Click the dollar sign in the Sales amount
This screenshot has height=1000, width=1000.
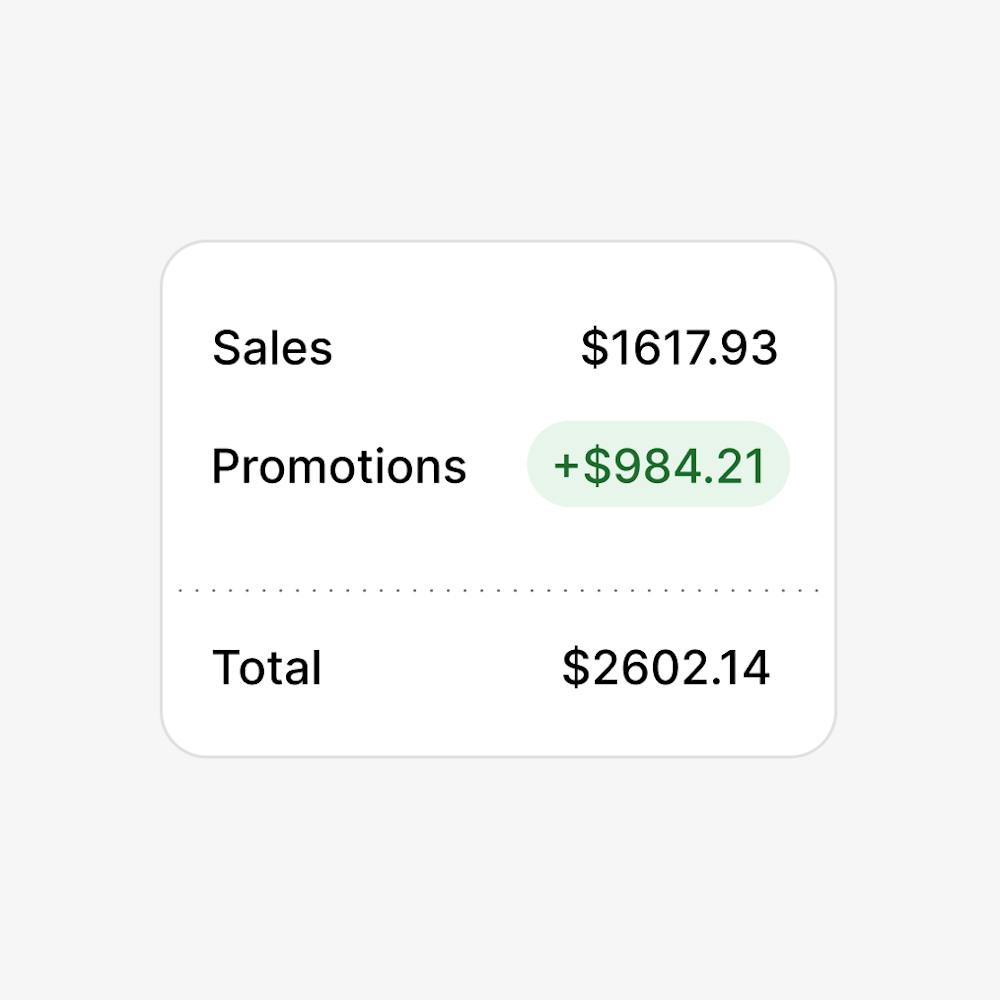(594, 348)
